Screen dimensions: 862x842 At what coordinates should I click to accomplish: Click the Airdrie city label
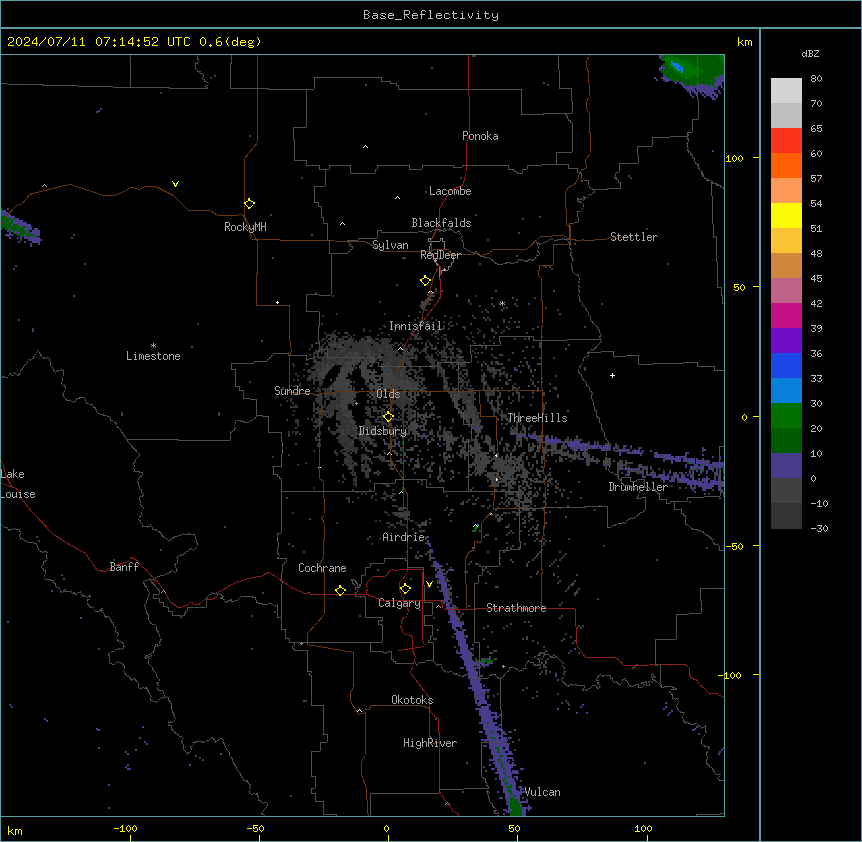pos(404,537)
